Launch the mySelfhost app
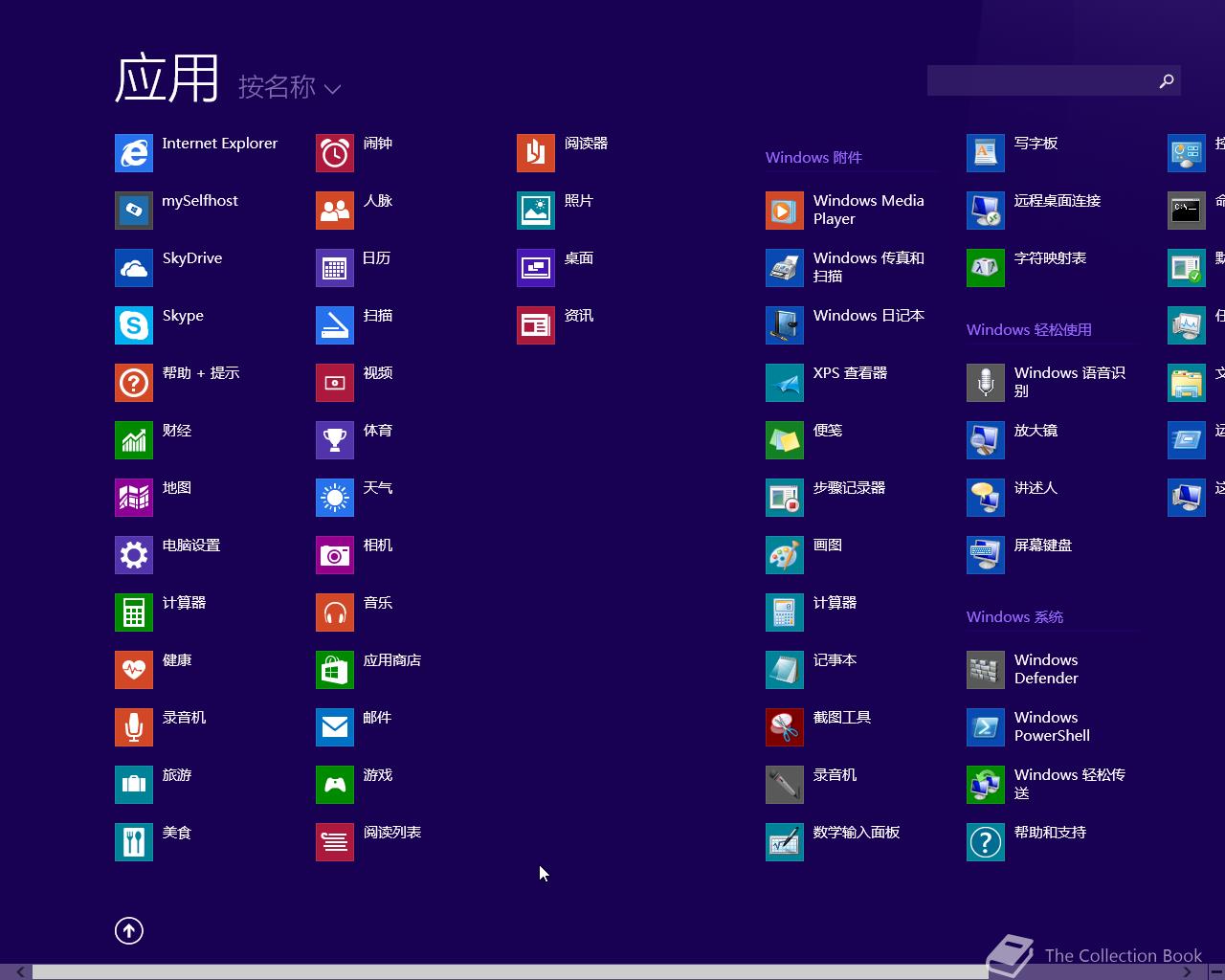The height and width of the screenshot is (980, 1225). [x=134, y=211]
